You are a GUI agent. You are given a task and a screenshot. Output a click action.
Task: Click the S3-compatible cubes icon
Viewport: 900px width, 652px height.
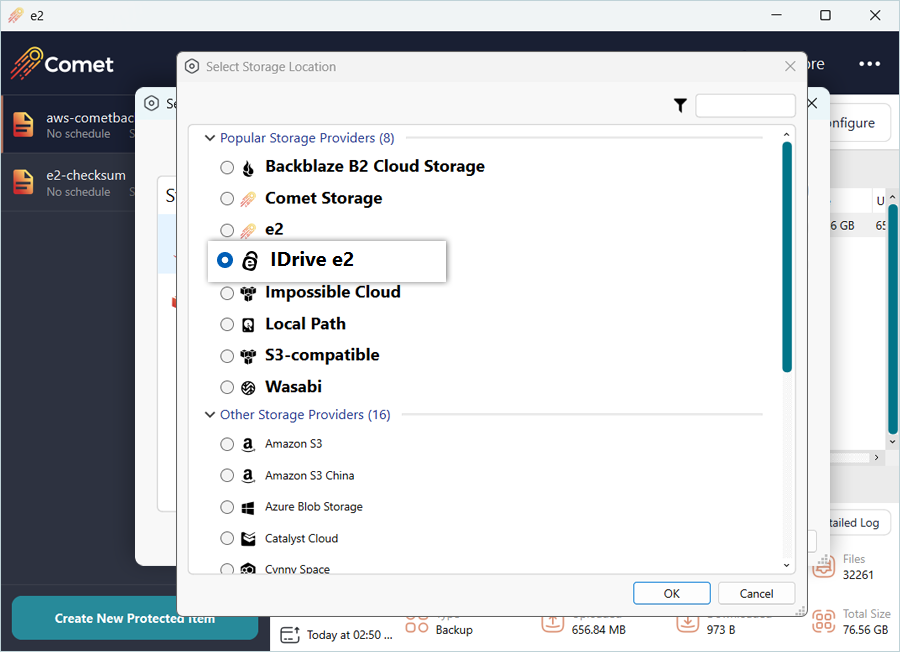(x=248, y=356)
